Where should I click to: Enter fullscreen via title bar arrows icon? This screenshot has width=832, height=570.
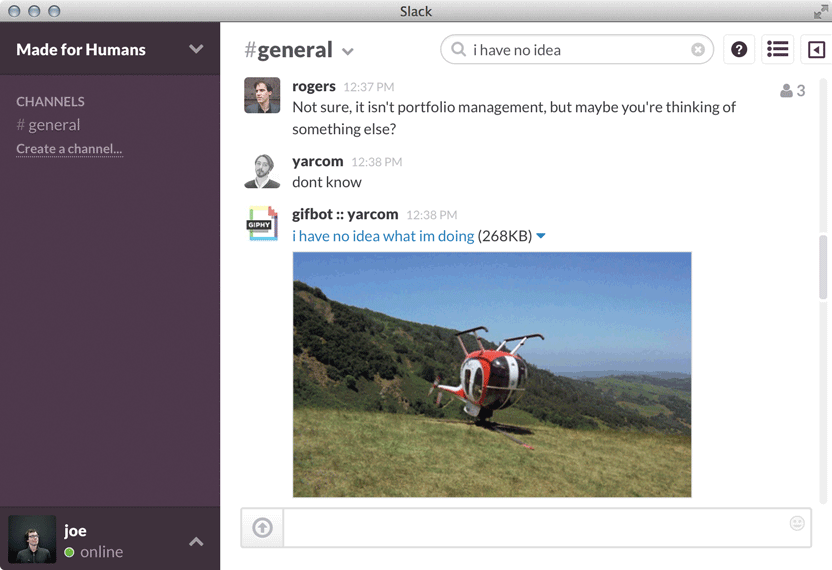pos(820,11)
